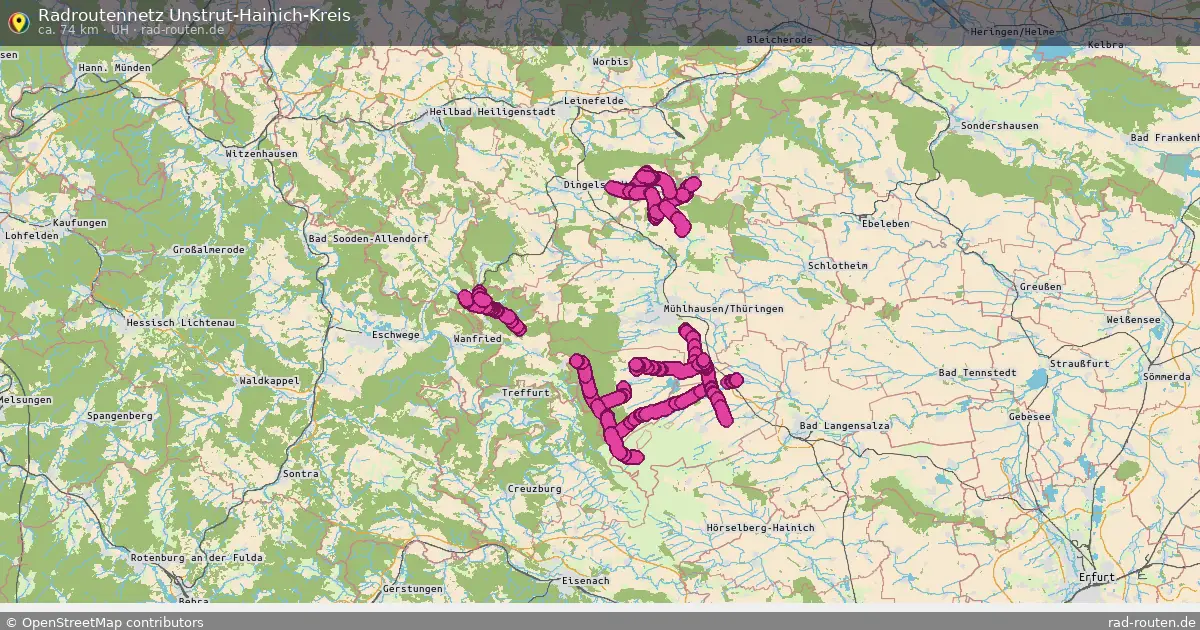Click the Waldkappel label
Image resolution: width=1200 pixels, height=630 pixels.
coord(269,381)
